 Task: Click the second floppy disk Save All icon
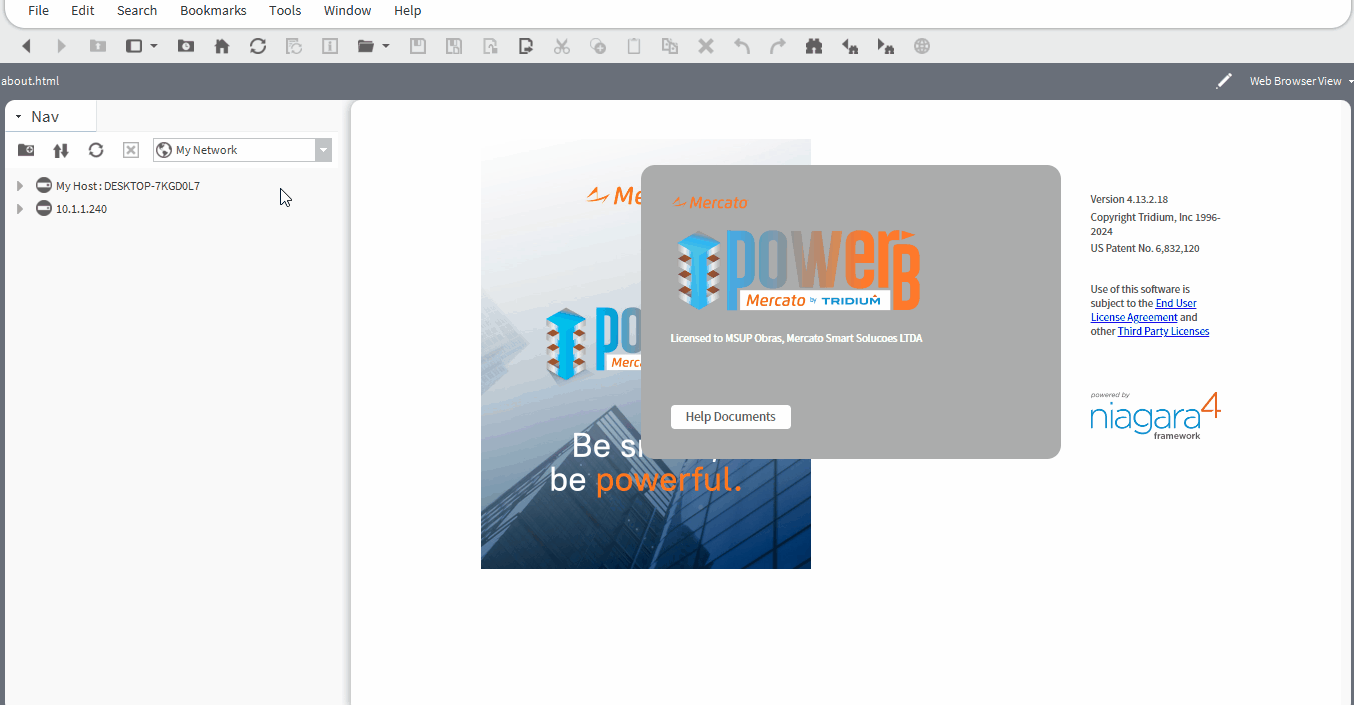[454, 46]
